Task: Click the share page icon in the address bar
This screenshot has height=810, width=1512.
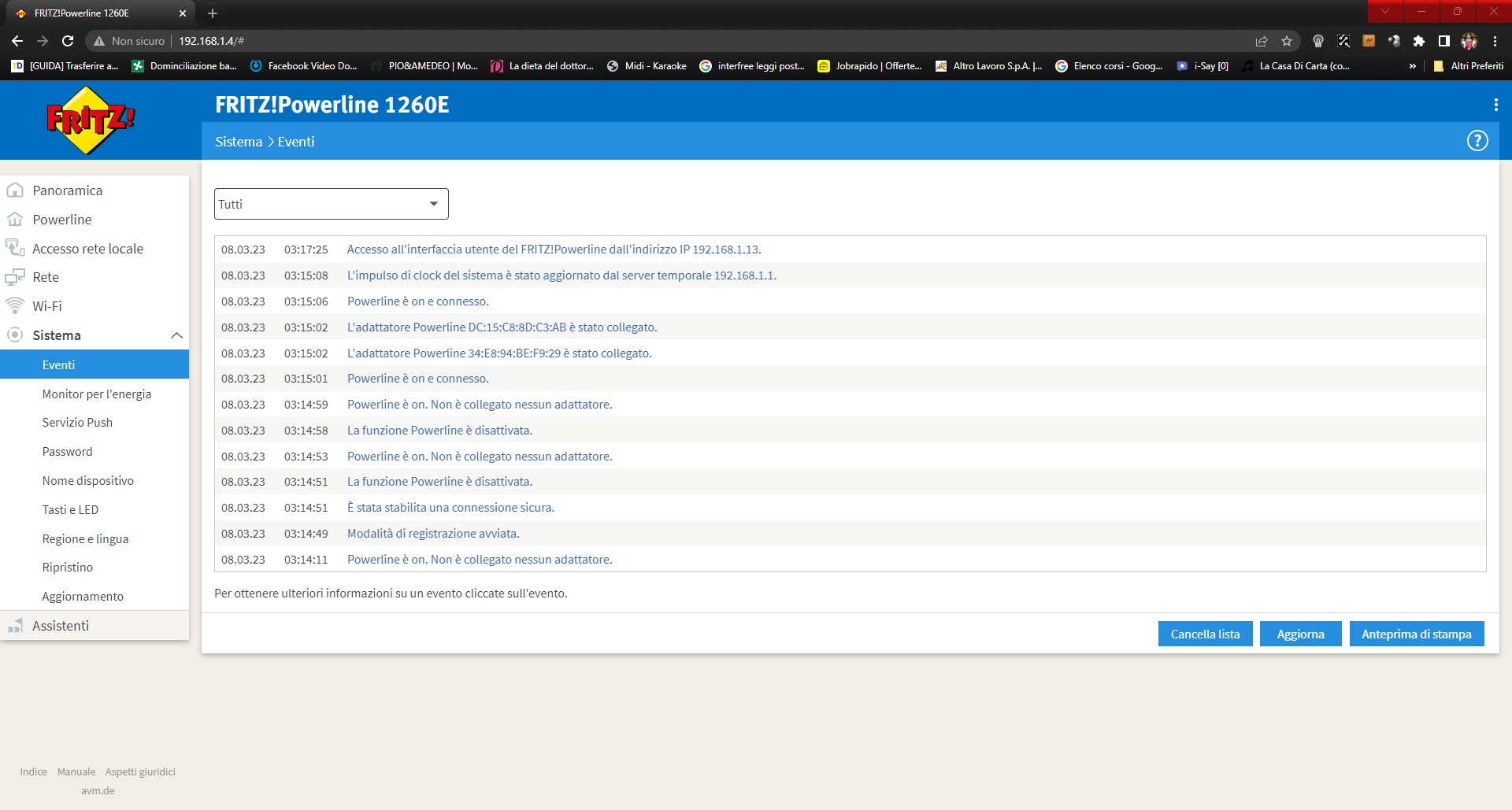Action: pyautogui.click(x=1262, y=41)
